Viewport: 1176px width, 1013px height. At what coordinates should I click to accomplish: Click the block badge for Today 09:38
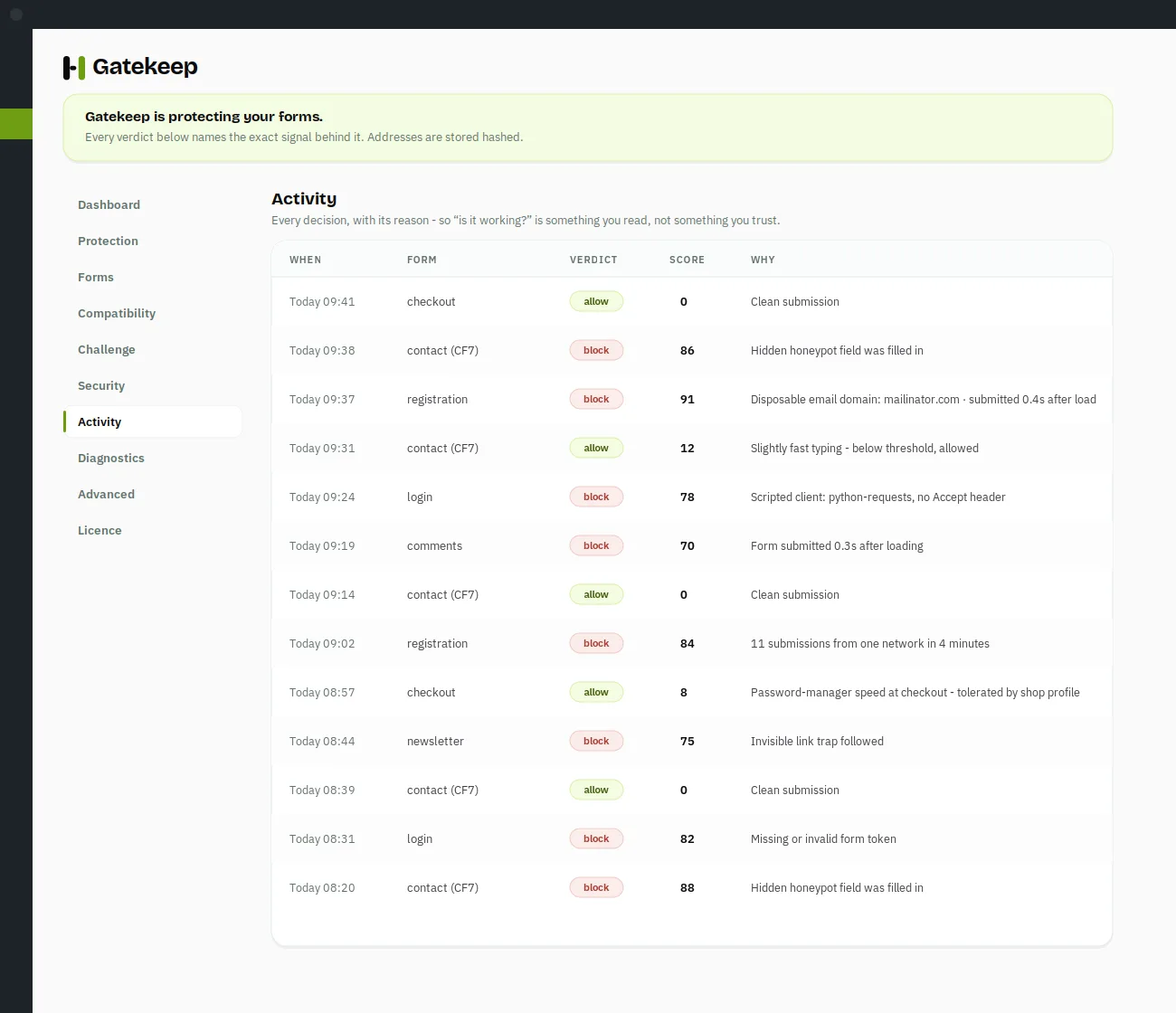[x=596, y=351]
